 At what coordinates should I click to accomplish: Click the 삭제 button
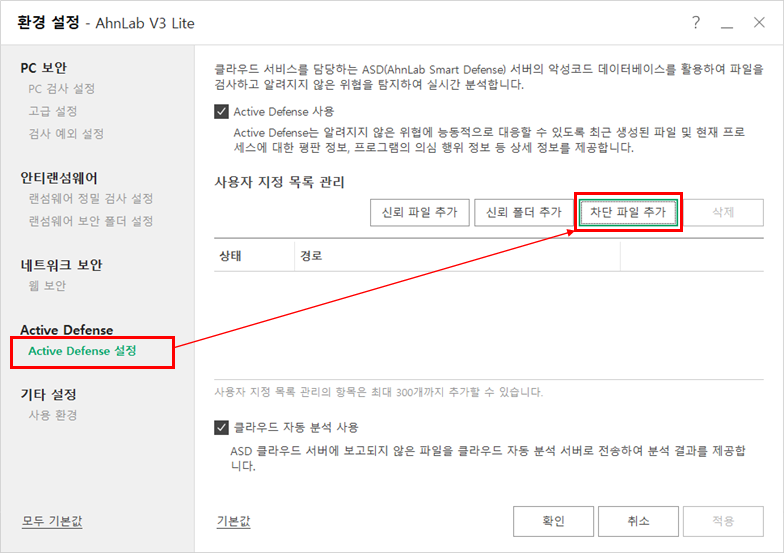coord(723,212)
